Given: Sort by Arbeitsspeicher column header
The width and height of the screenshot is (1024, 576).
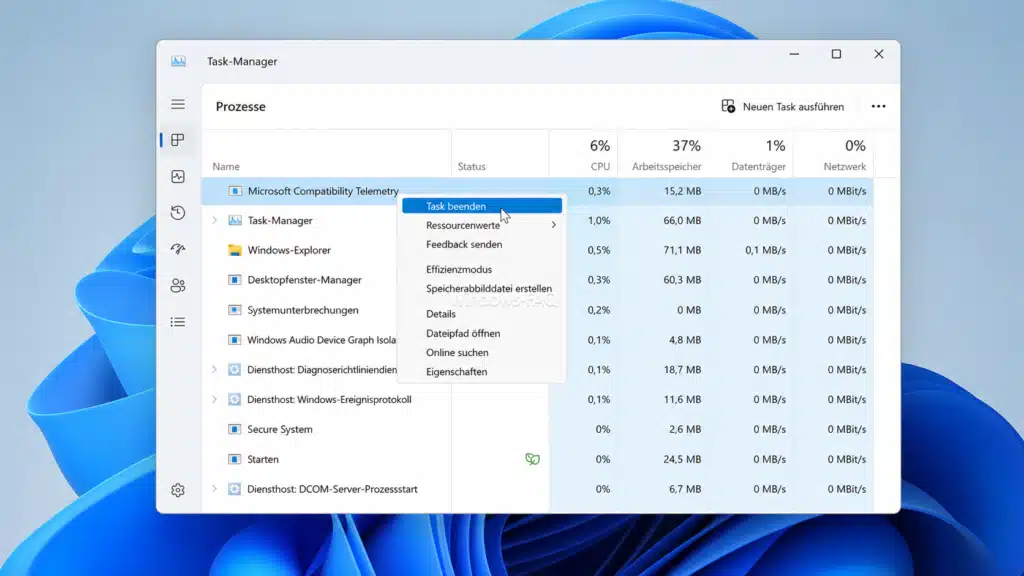Looking at the screenshot, I should [x=666, y=167].
